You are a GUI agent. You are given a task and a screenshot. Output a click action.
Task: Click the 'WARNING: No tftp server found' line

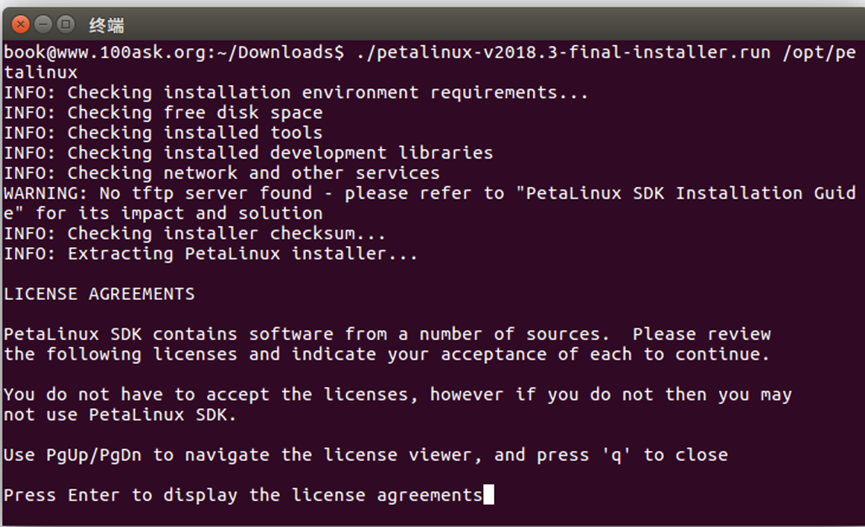430,193
